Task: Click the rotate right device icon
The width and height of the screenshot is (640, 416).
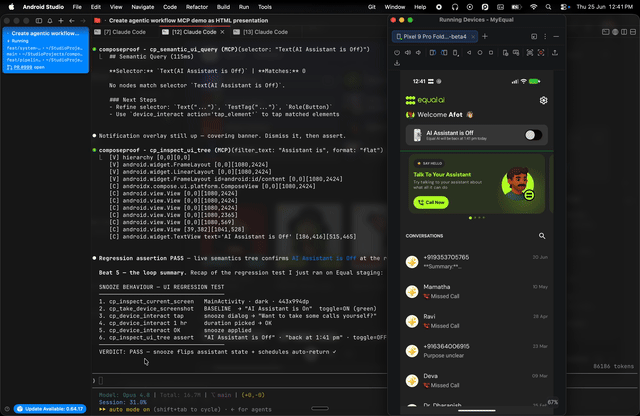Action: (444, 53)
